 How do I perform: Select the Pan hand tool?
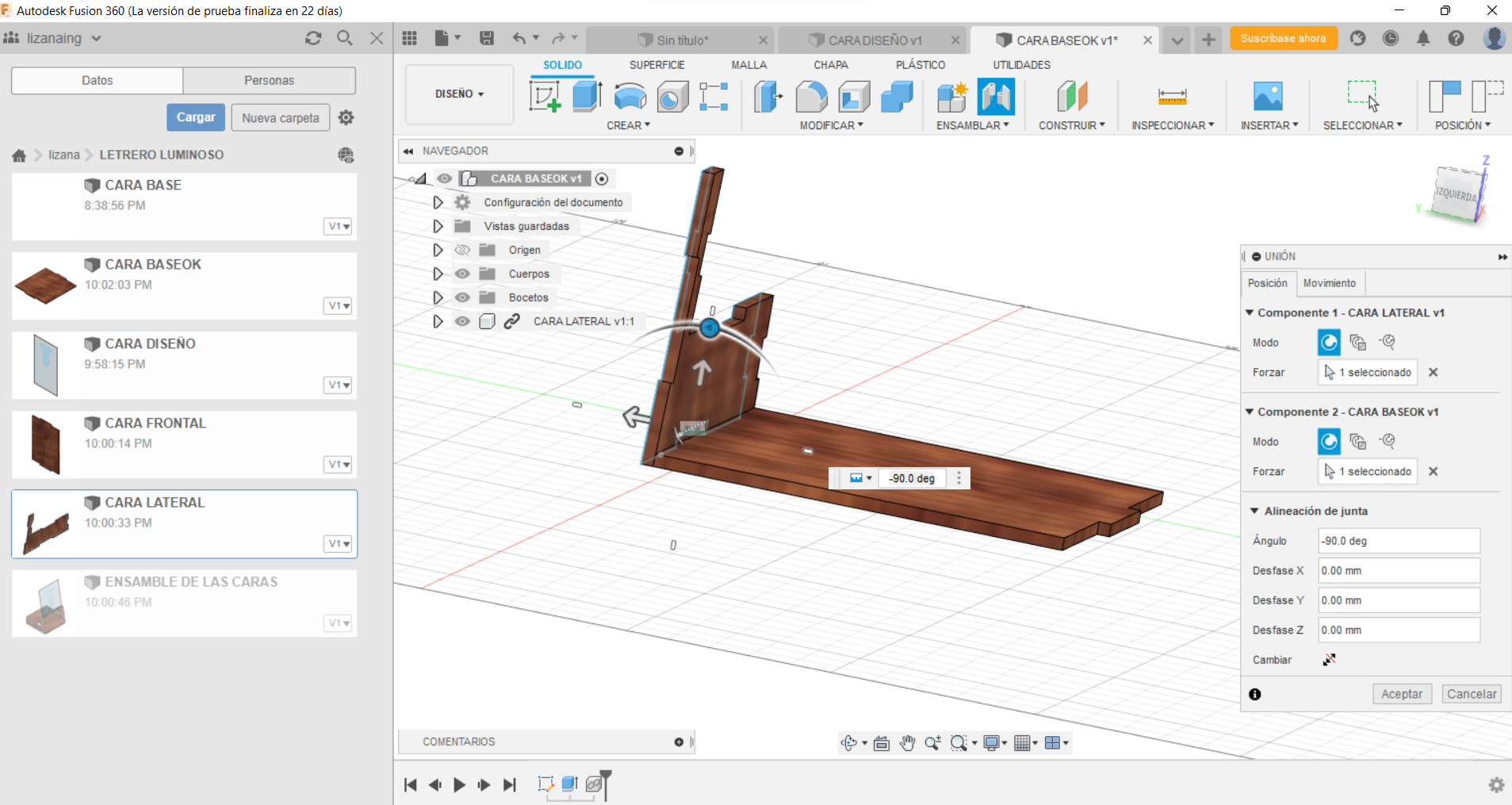click(908, 743)
